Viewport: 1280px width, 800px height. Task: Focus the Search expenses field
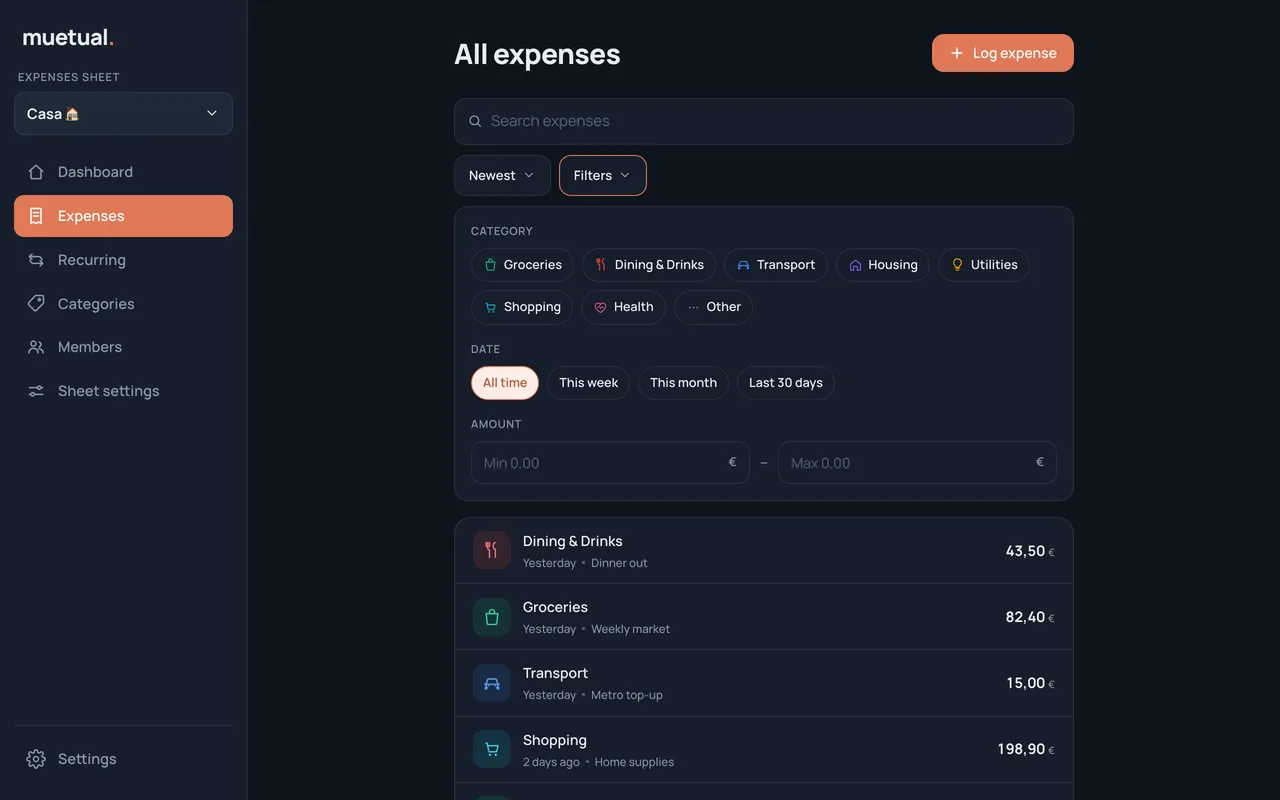[764, 121]
